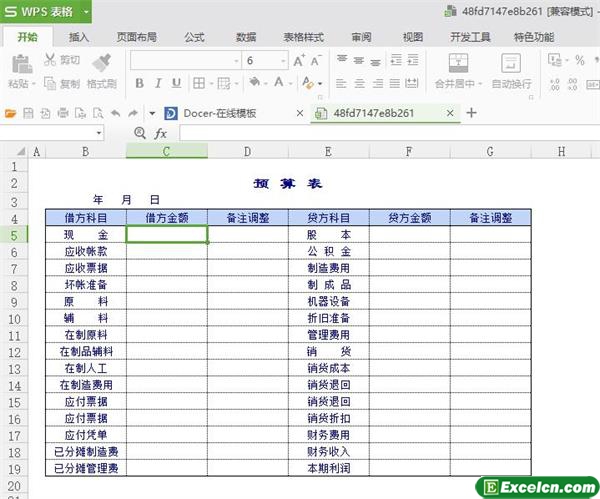Image resolution: width=600 pixels, height=499 pixels.
Task: Click the distributed alignment icon
Action: coord(412,83)
